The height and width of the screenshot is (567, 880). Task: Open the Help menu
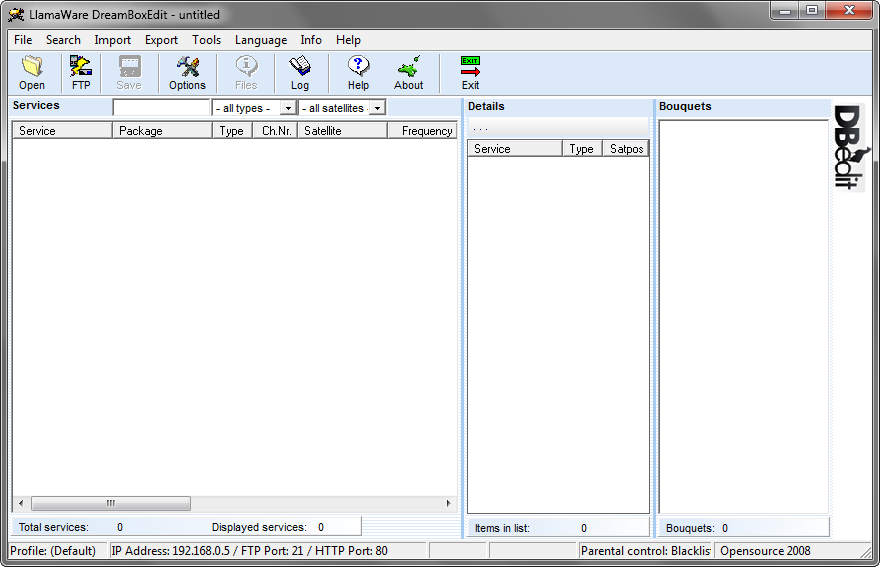point(348,40)
